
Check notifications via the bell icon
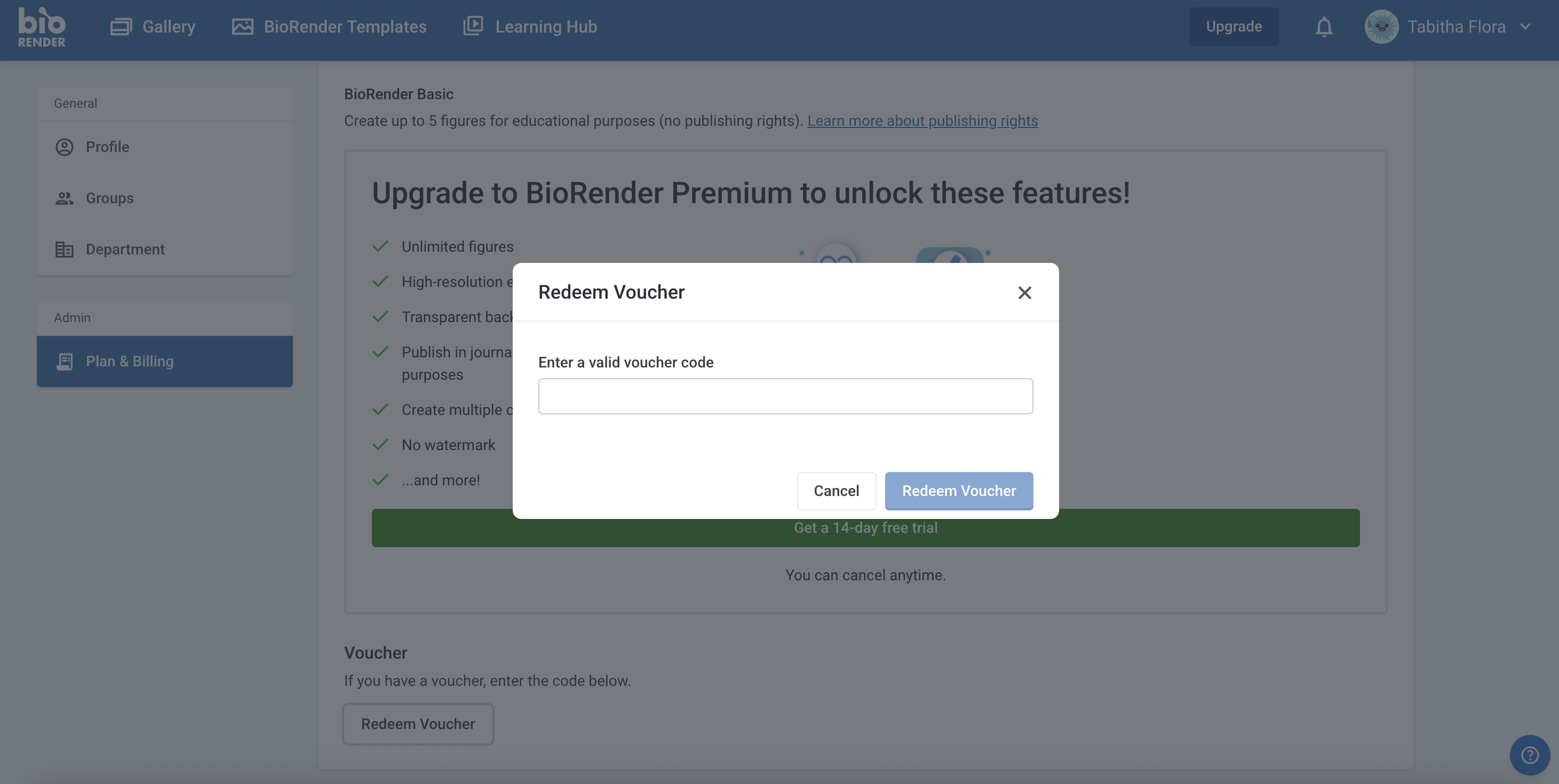click(1323, 27)
